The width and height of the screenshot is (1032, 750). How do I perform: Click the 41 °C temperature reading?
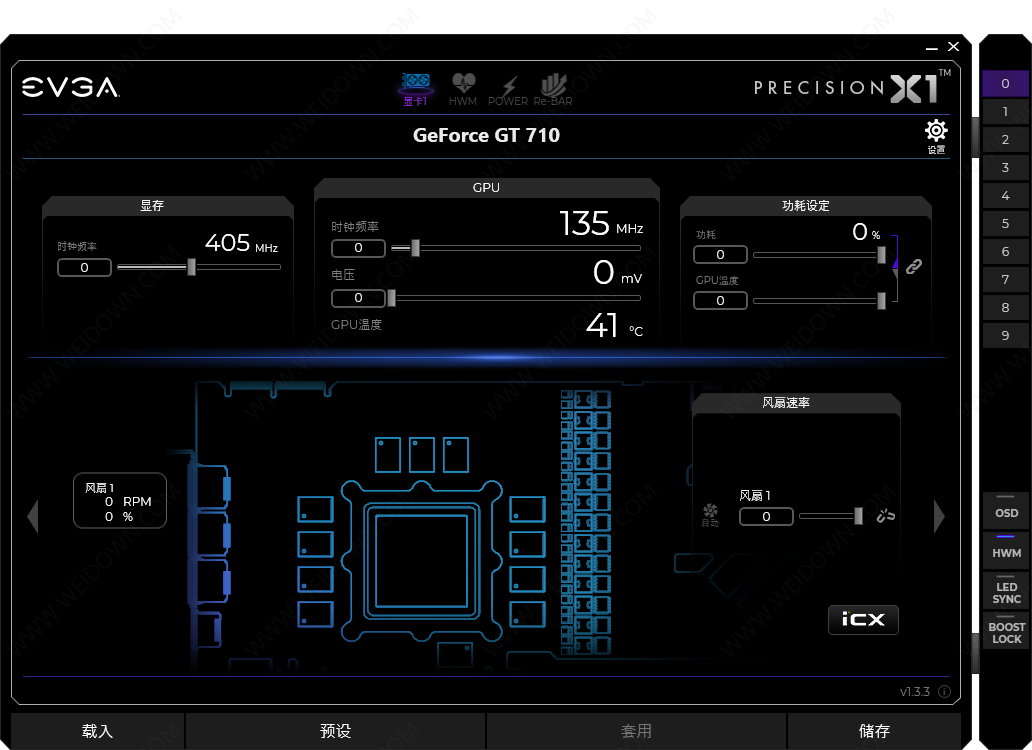[614, 326]
